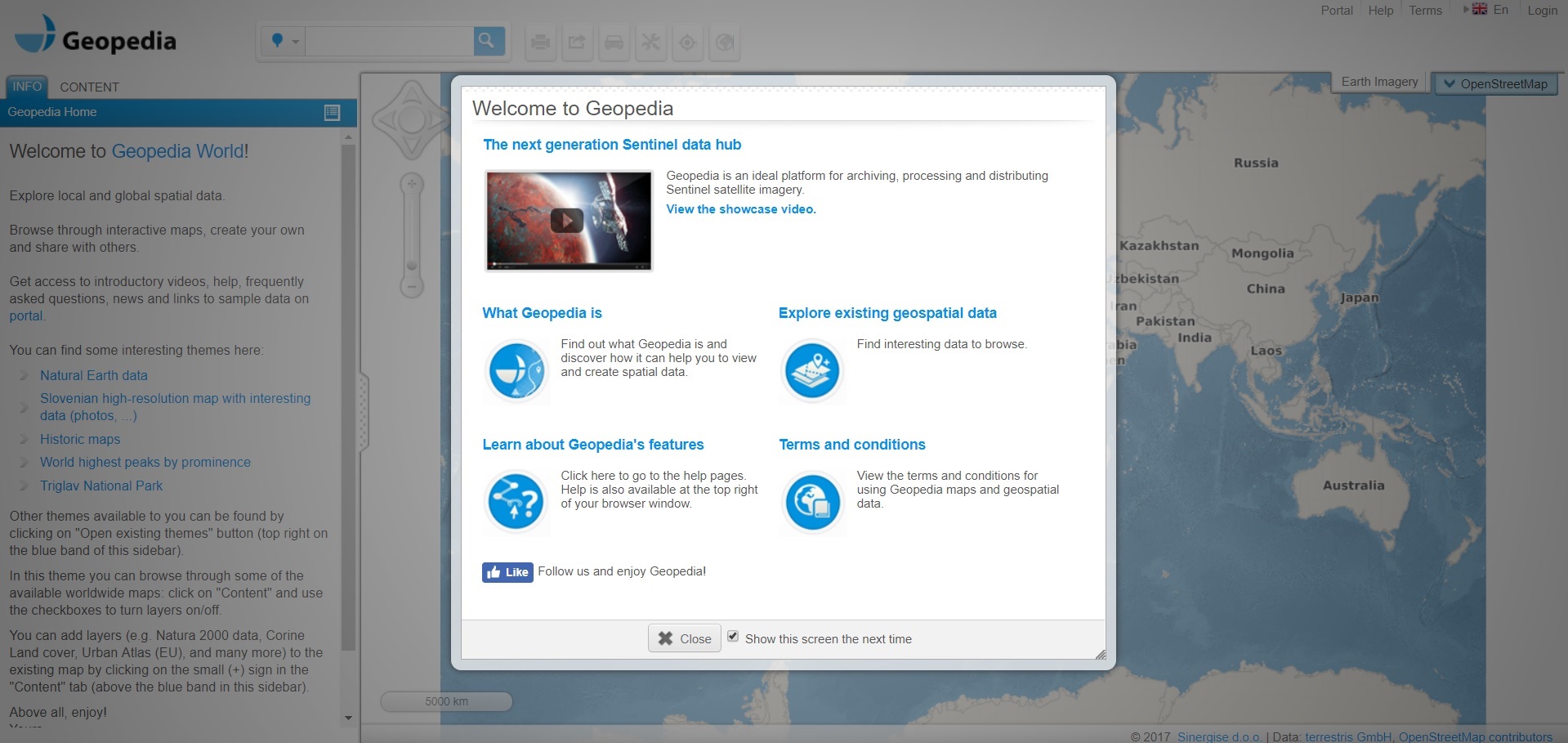Click the search input field
The width and height of the screenshot is (1568, 743).
pyautogui.click(x=389, y=41)
